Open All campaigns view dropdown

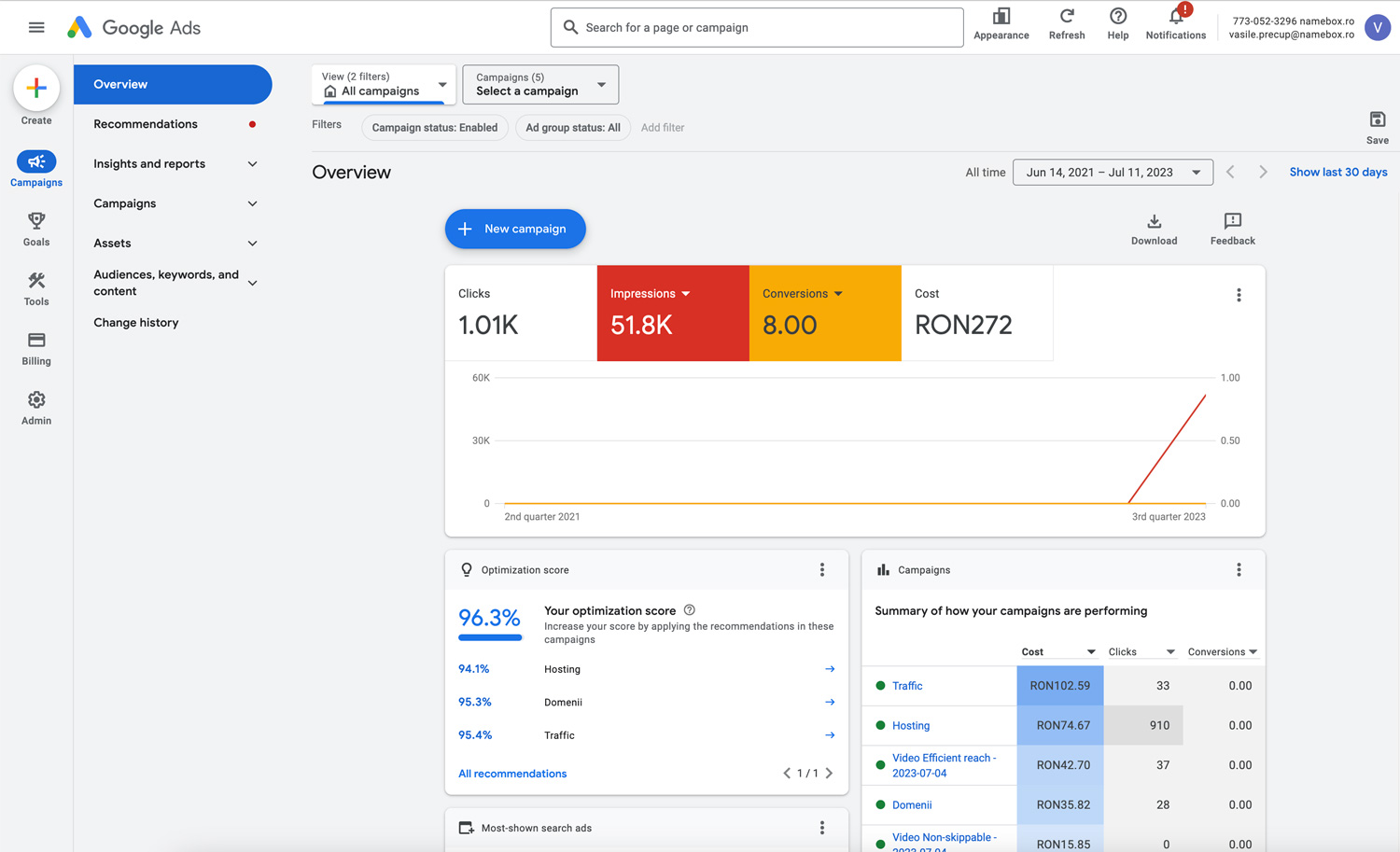pos(384,84)
